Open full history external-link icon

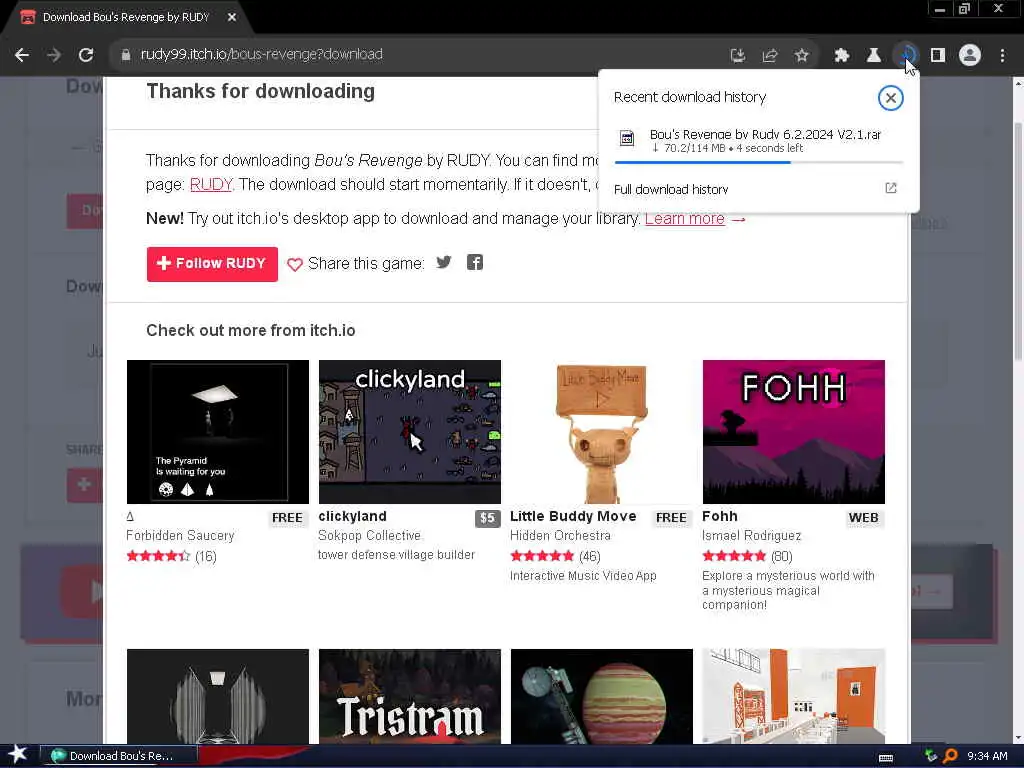click(891, 188)
